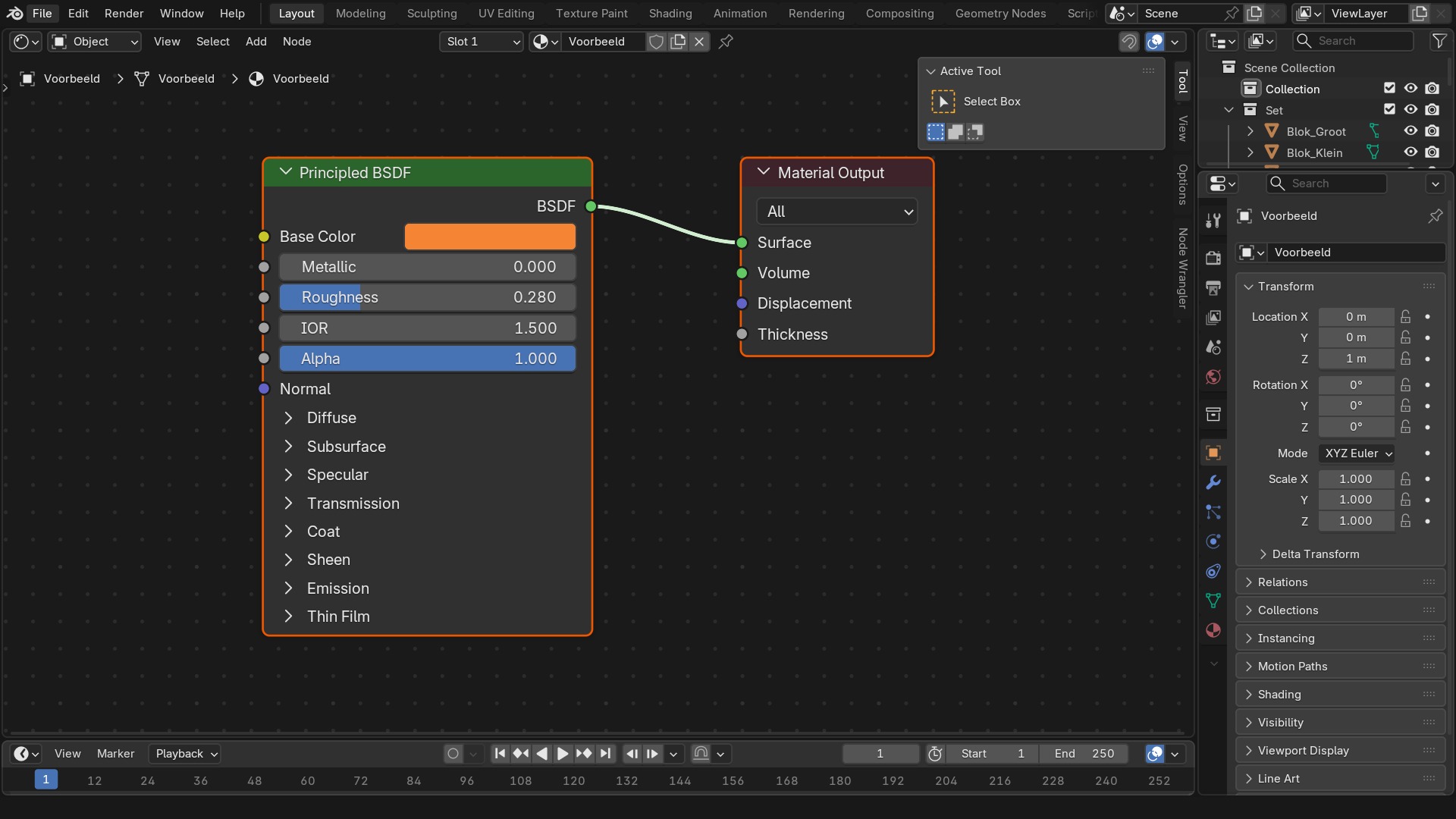
Task: Open the Physics properties tab
Action: pos(1213,541)
